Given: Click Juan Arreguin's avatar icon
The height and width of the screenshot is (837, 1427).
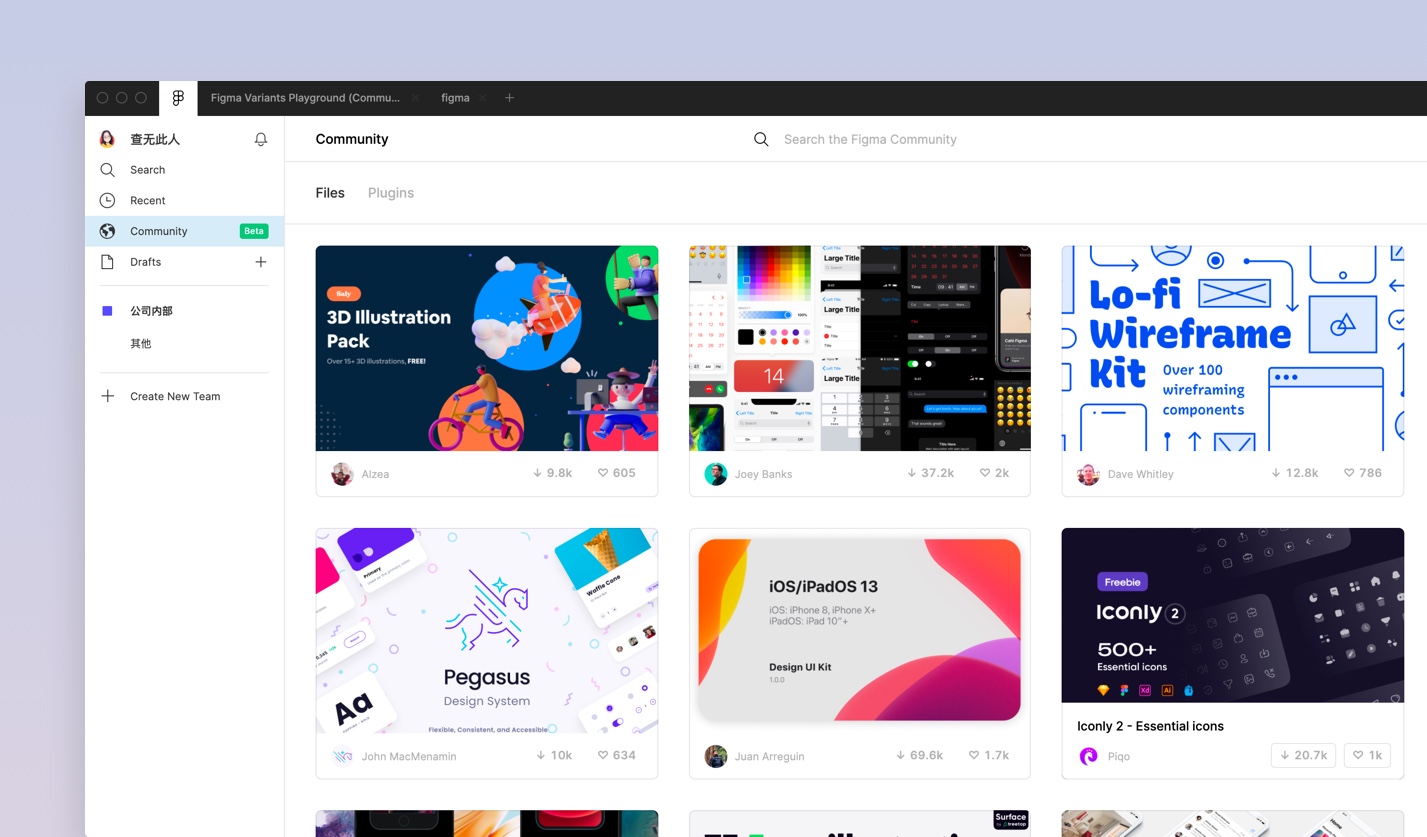Looking at the screenshot, I should pyautogui.click(x=715, y=756).
